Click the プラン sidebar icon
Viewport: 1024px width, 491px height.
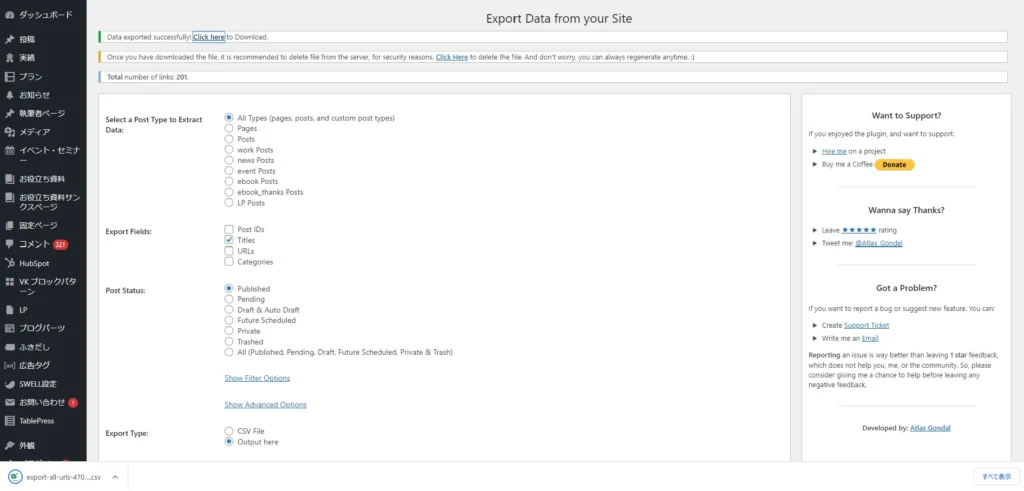[9, 76]
